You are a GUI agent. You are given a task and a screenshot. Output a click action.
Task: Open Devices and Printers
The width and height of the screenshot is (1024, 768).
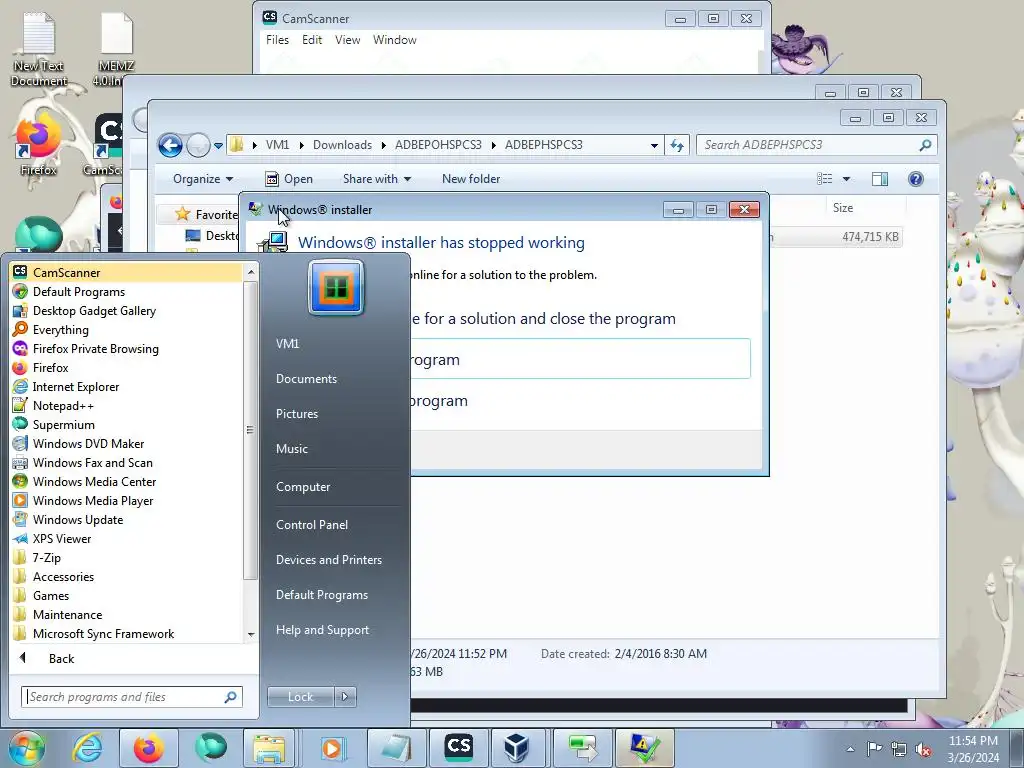pyautogui.click(x=328, y=560)
